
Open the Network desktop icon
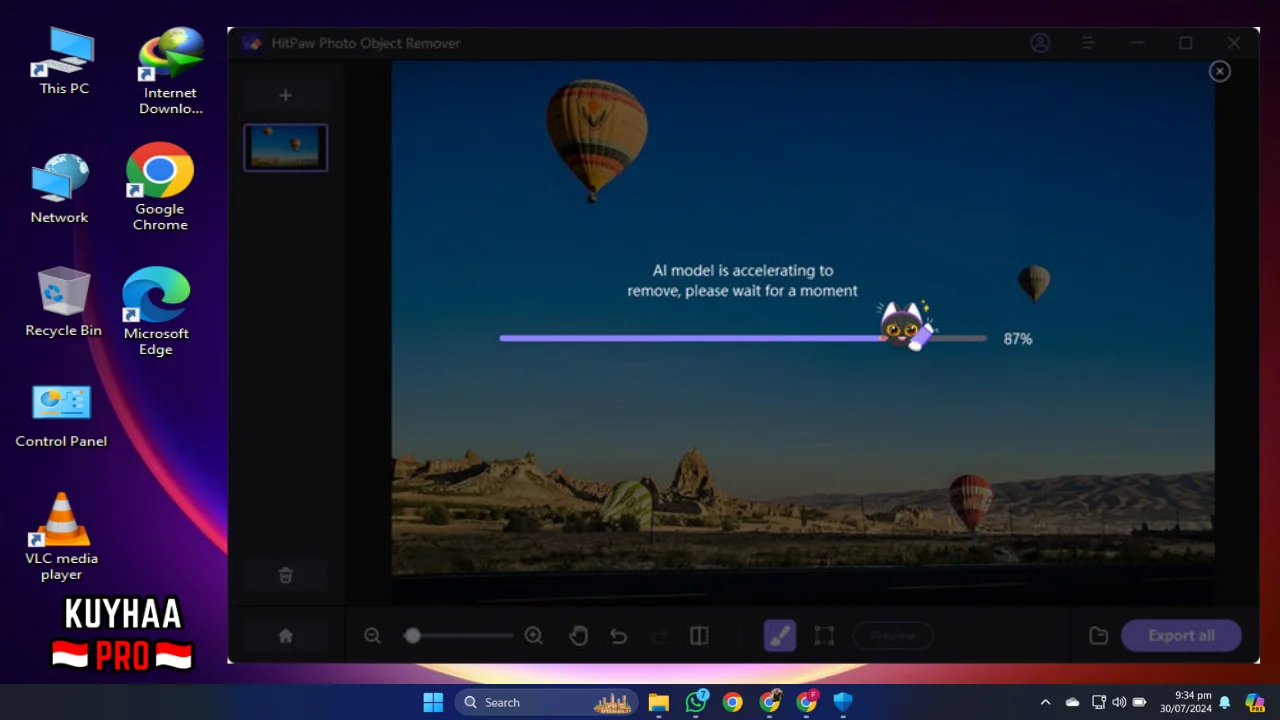point(59,189)
